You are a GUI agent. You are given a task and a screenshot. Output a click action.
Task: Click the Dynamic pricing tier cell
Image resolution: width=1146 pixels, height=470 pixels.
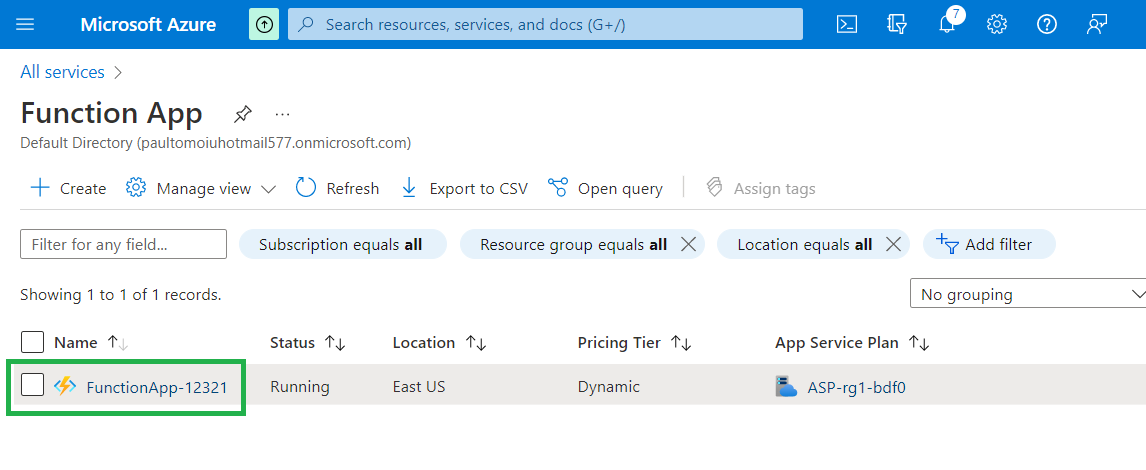pyautogui.click(x=608, y=387)
